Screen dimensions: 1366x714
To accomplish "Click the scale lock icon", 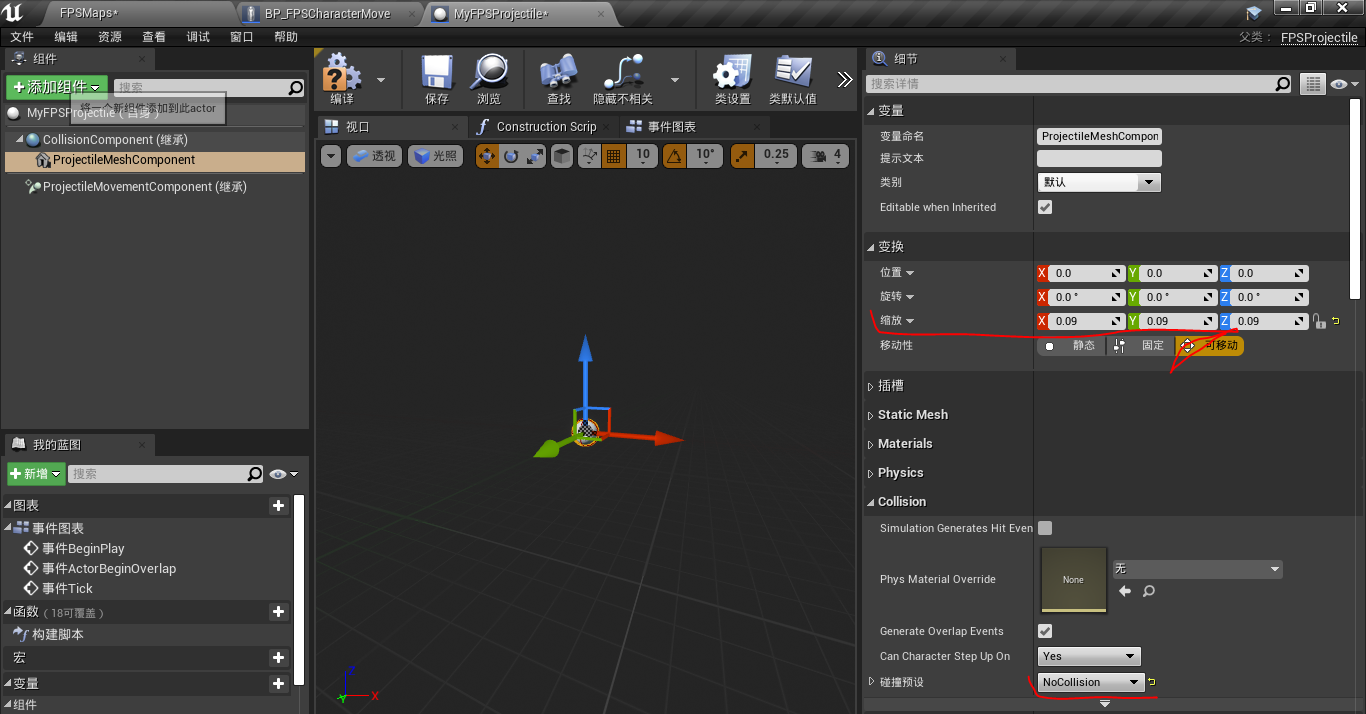I will click(1319, 321).
